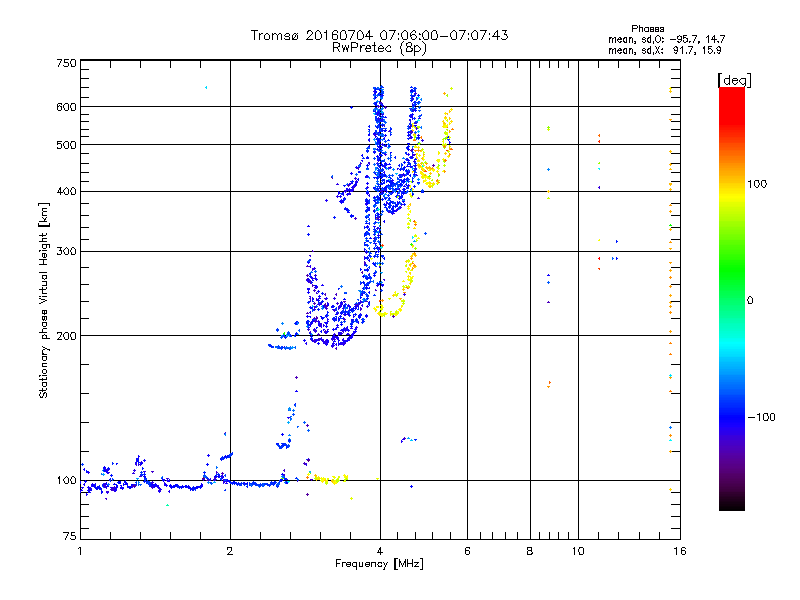Click the '500' y-axis tick label
Screen dimensions: 800x600
[x=66, y=145]
